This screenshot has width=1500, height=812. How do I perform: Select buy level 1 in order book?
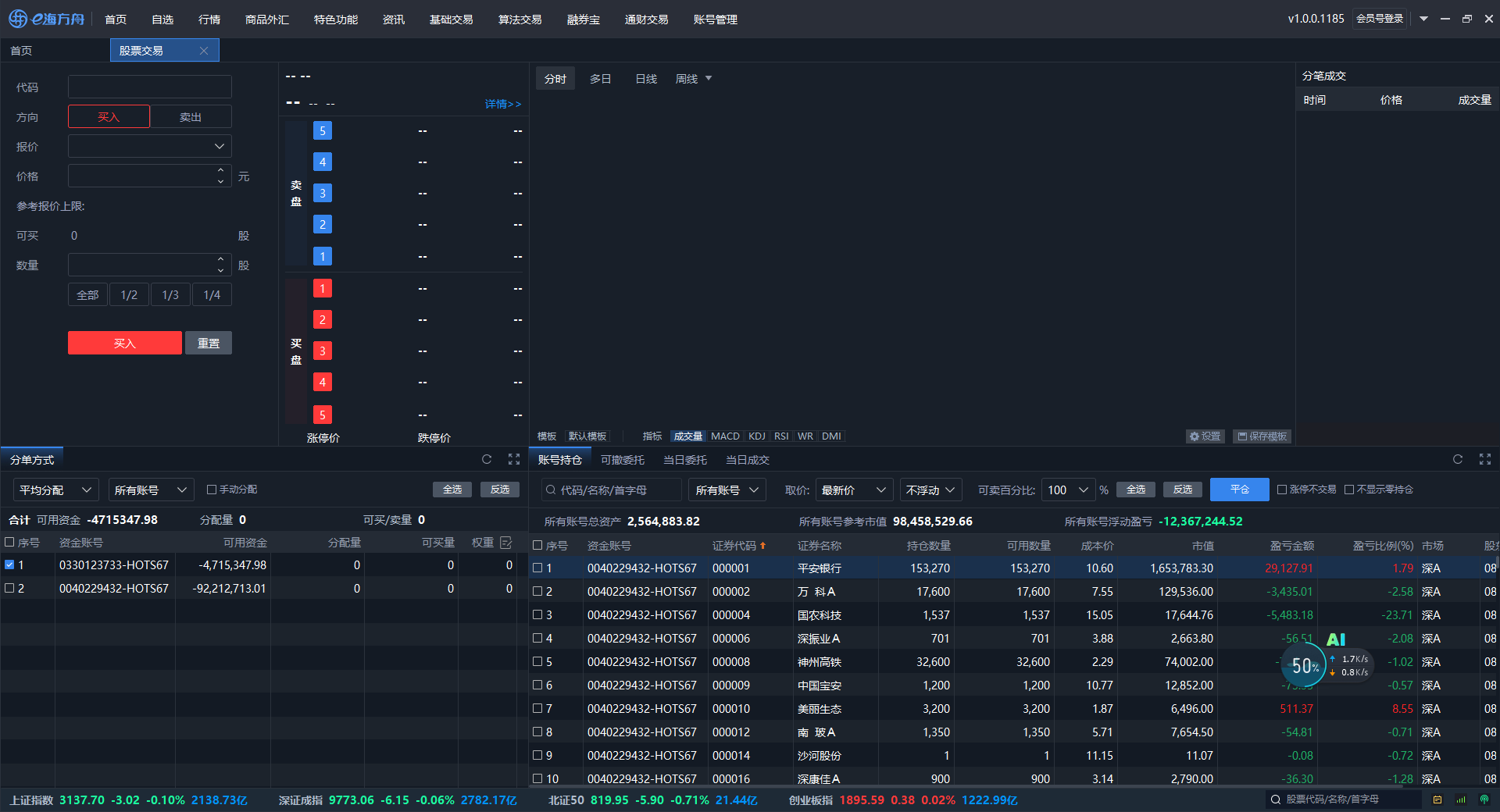tap(323, 288)
